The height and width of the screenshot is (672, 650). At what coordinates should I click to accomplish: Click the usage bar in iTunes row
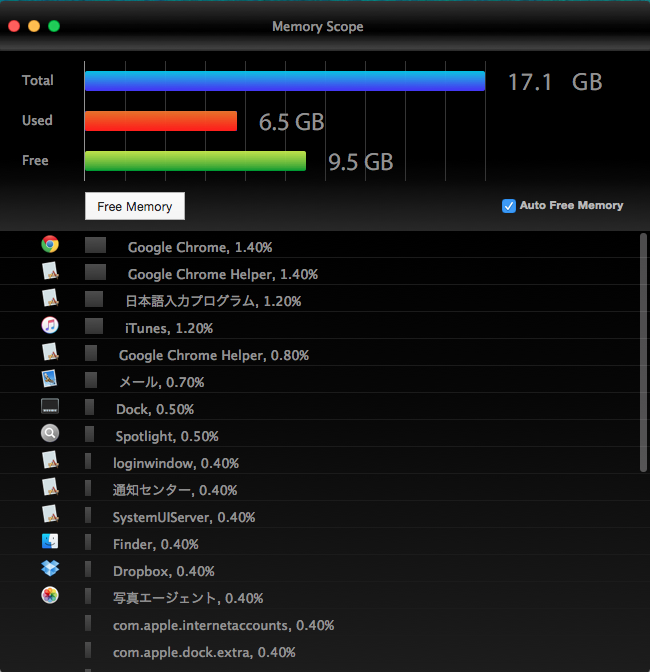point(94,326)
